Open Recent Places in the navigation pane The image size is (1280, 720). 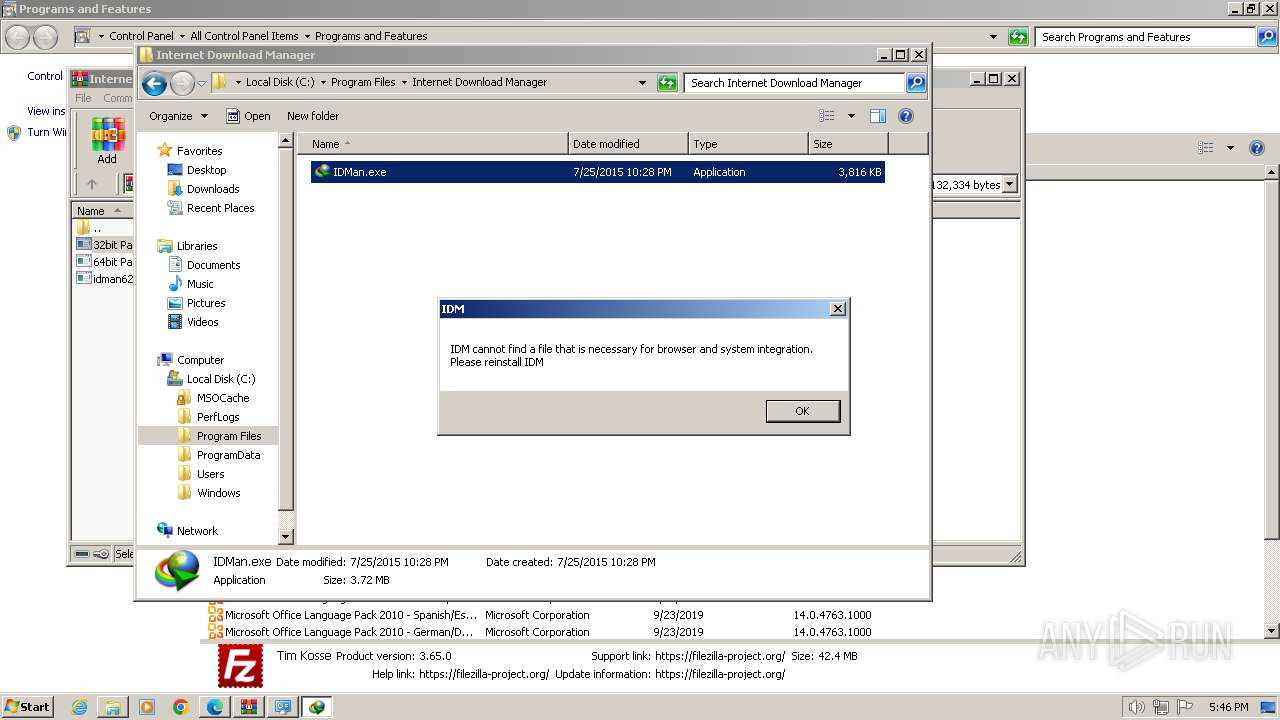coord(220,208)
